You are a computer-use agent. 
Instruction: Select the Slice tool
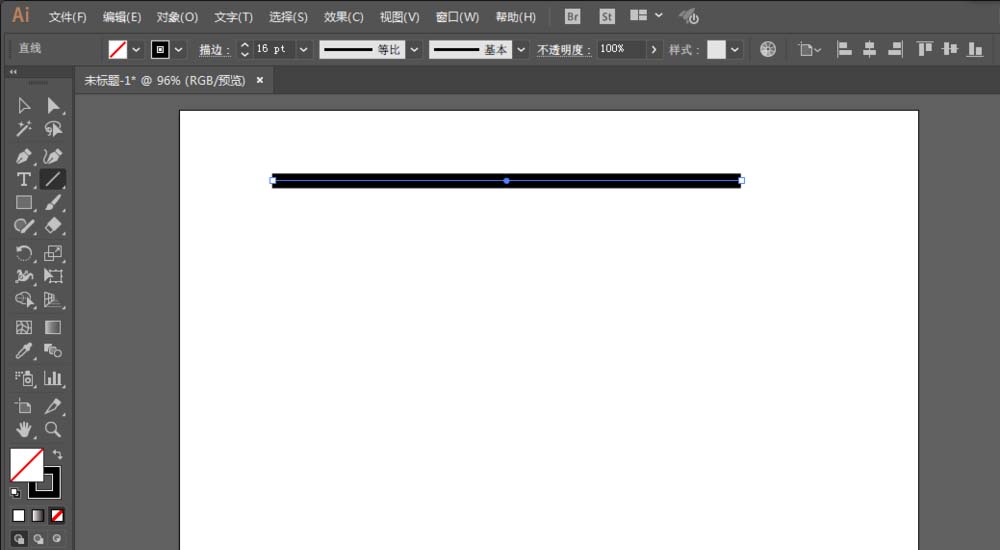click(53, 406)
